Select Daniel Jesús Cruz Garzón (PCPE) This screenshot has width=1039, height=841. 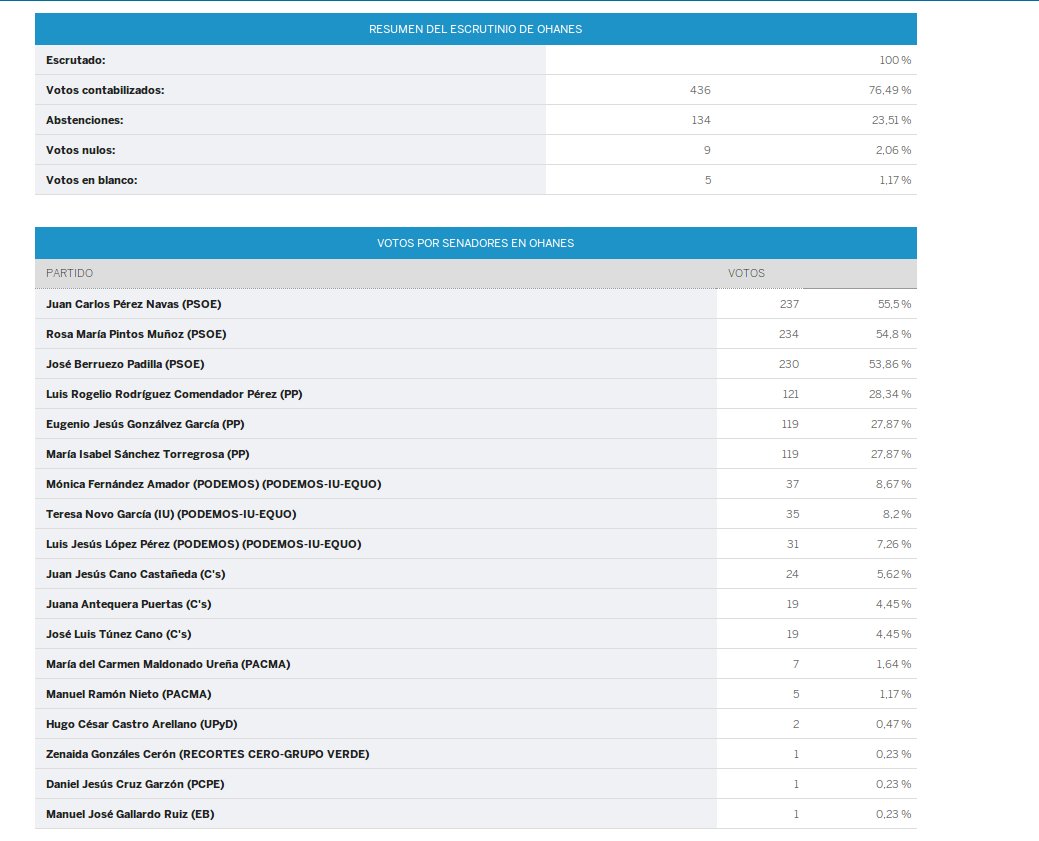[x=135, y=784]
